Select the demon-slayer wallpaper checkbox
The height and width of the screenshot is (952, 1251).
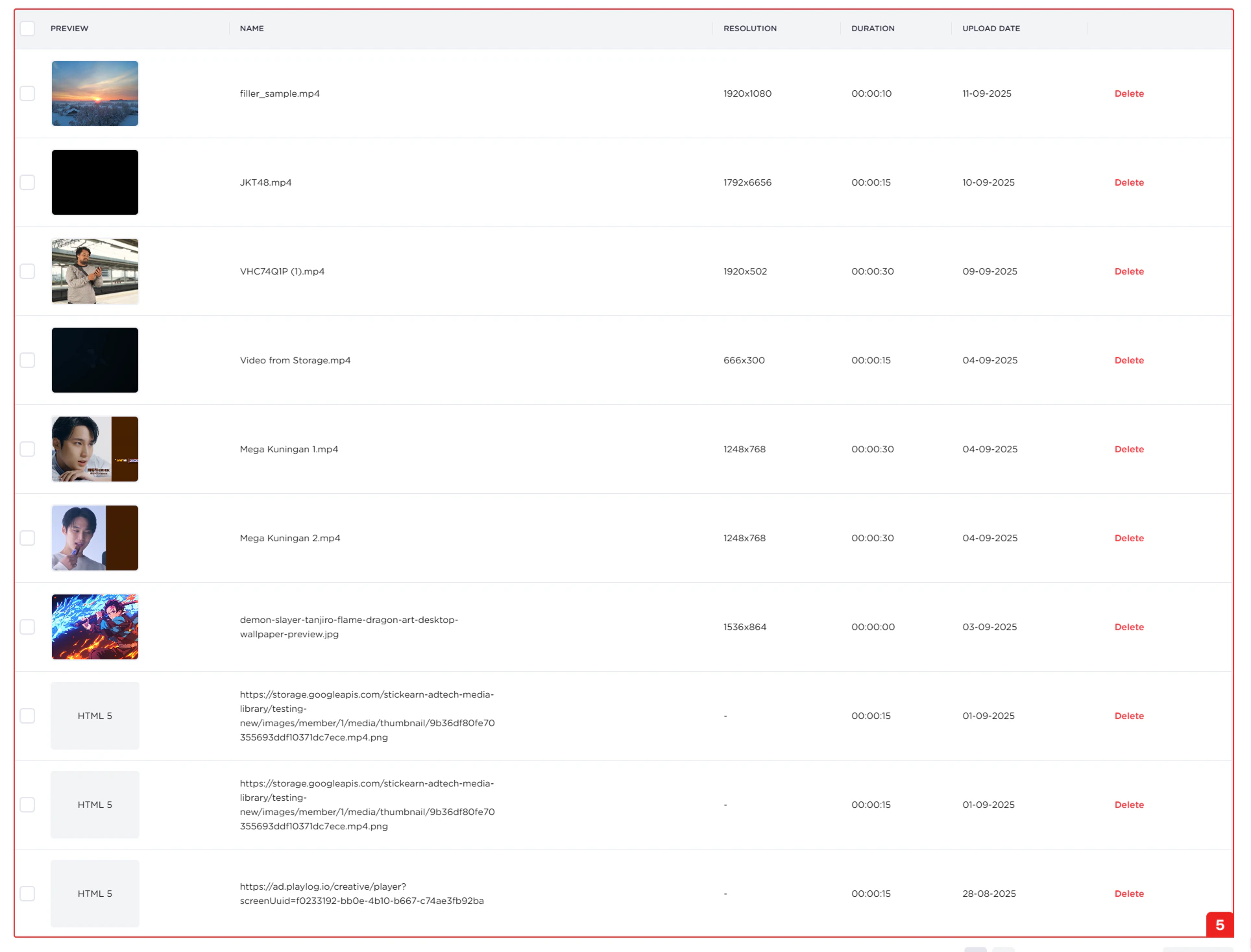[27, 627]
